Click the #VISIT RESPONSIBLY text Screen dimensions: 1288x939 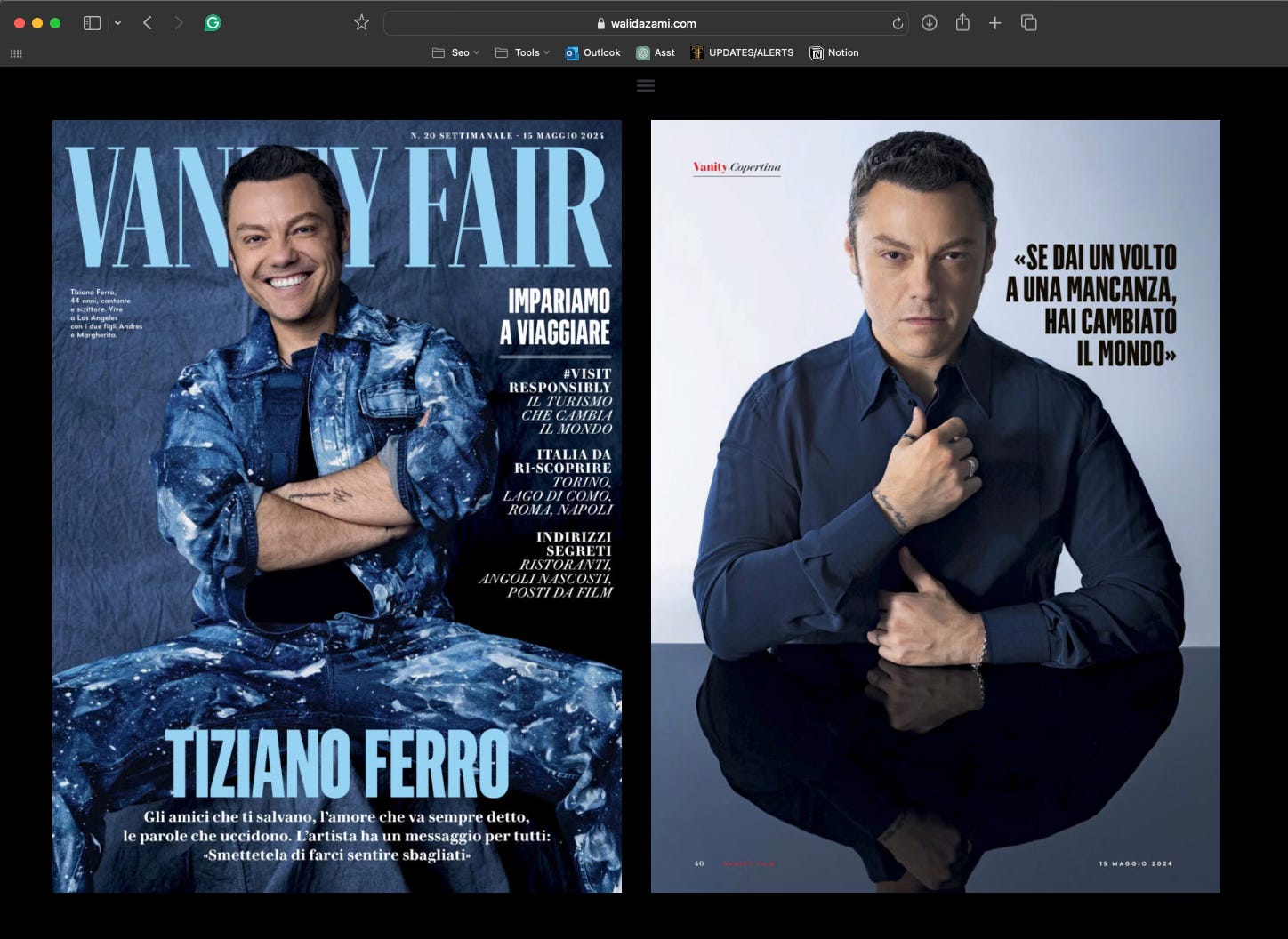tap(560, 381)
